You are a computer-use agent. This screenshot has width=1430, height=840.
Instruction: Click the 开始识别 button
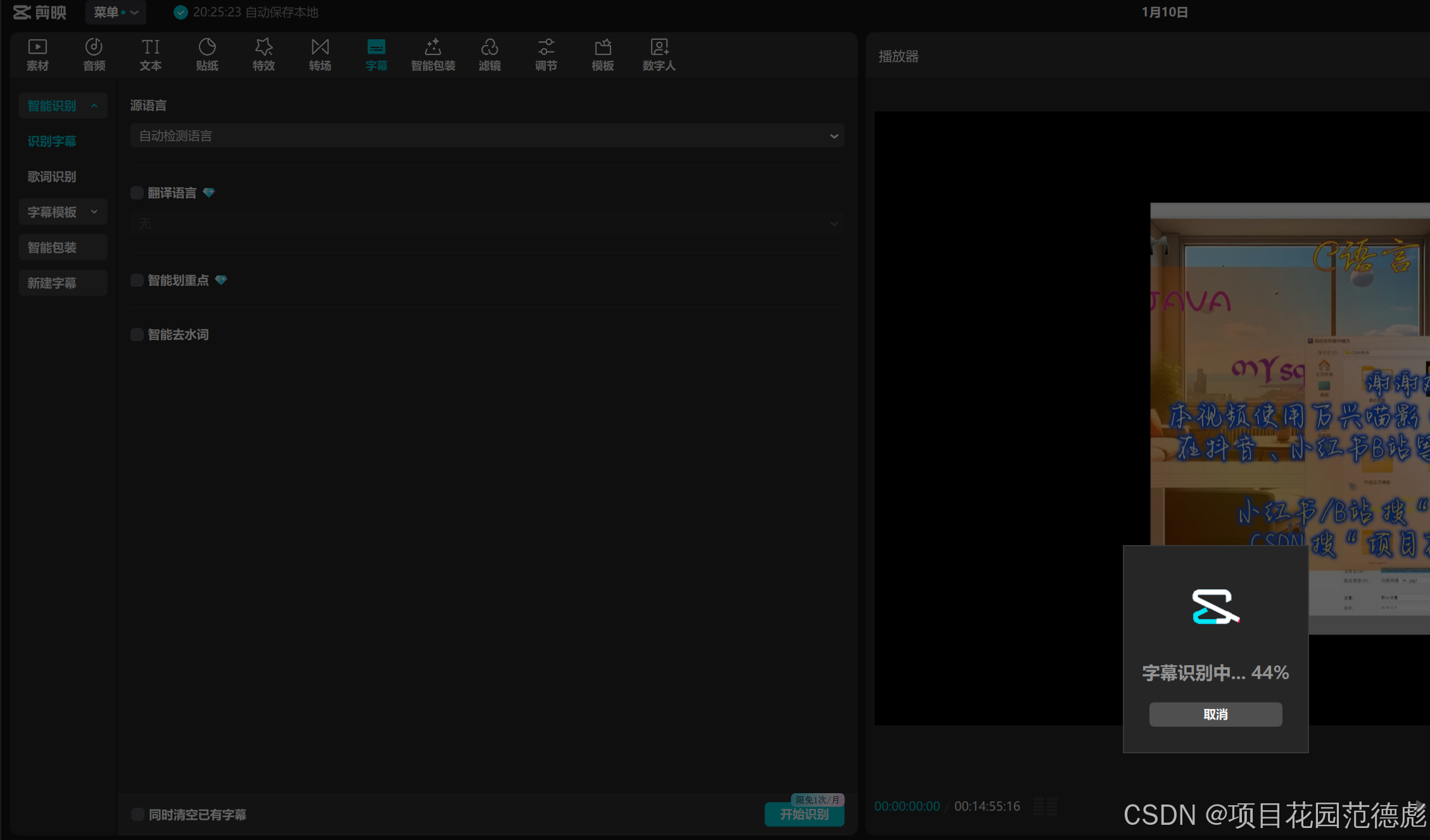pos(804,814)
